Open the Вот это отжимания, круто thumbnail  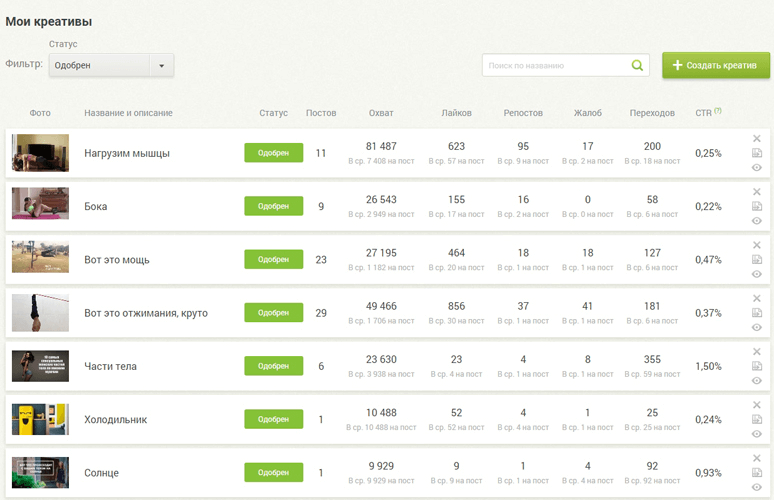pyautogui.click(x=40, y=313)
